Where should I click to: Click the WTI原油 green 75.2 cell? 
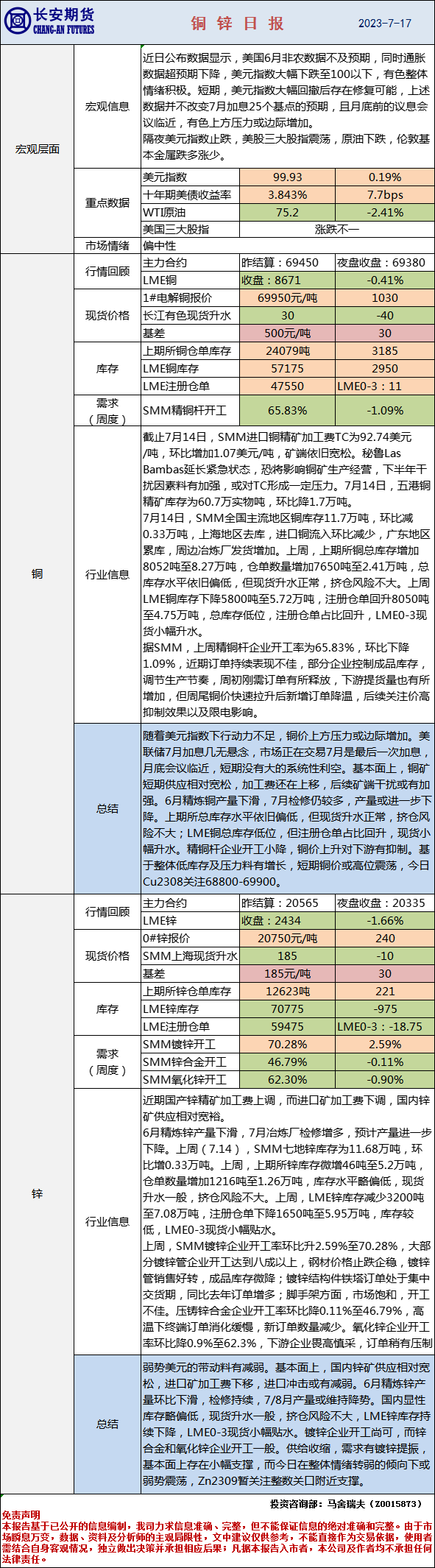click(287, 212)
